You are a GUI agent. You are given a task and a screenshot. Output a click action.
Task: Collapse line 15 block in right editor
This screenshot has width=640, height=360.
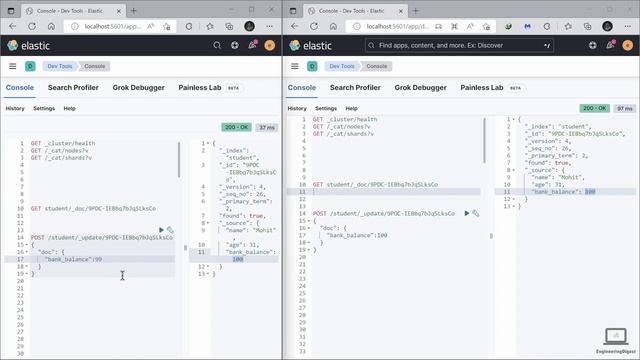309,221
